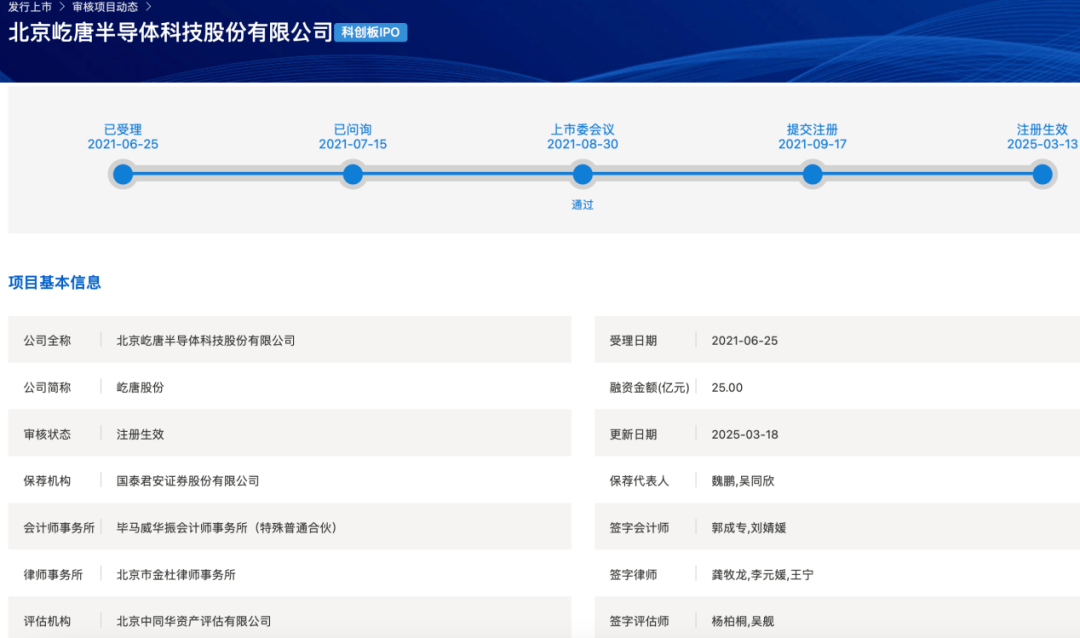Viewport: 1080px width, 638px height.
Task: Click the date 2021-08-30 on timeline
Action: 583,144
